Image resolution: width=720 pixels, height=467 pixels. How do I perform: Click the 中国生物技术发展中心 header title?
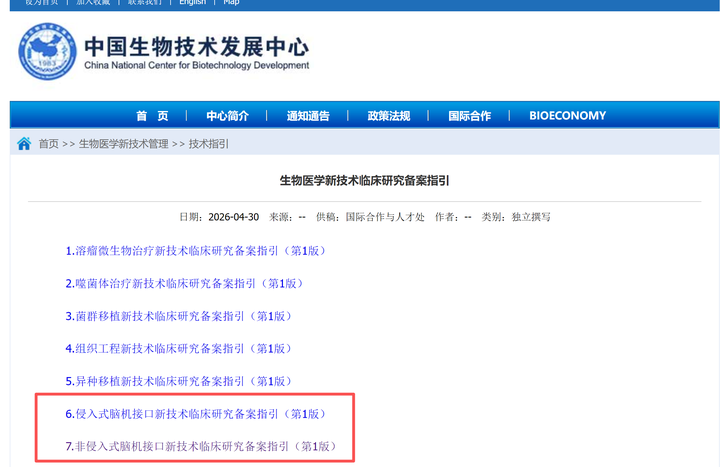tap(197, 46)
